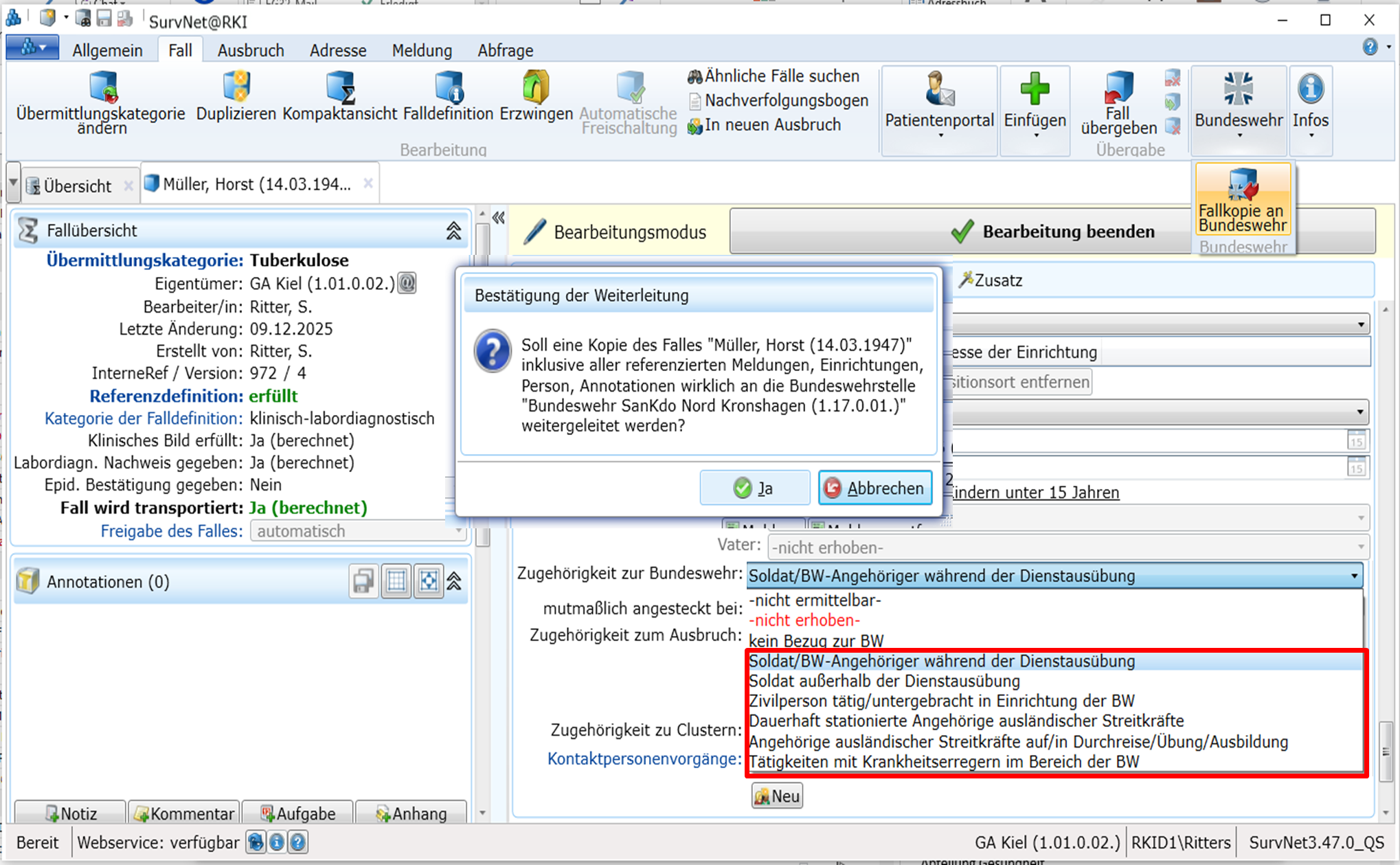Duplicate the case with Duplizieren

click(236, 96)
